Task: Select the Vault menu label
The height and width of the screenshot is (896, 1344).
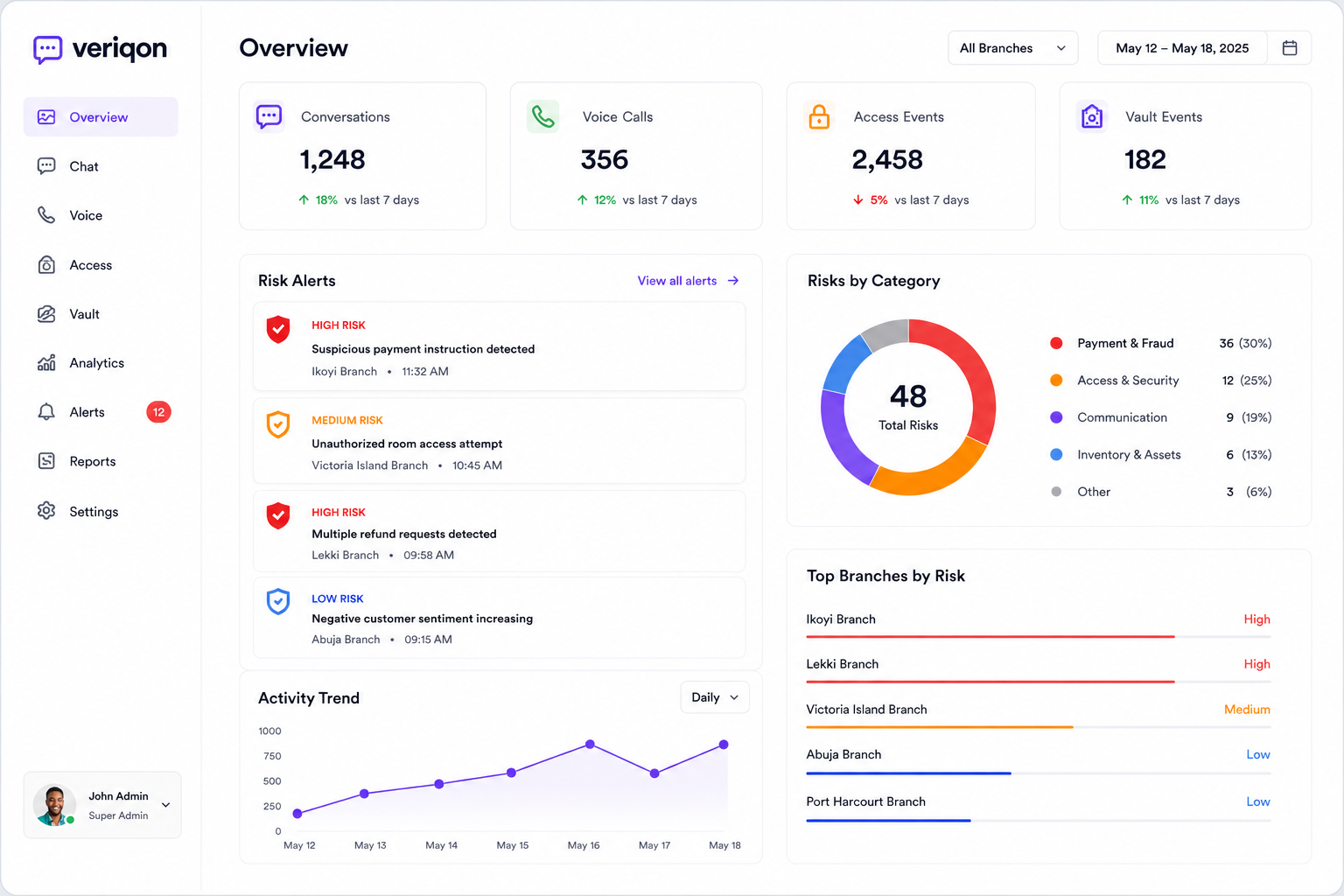Action: pos(85,314)
